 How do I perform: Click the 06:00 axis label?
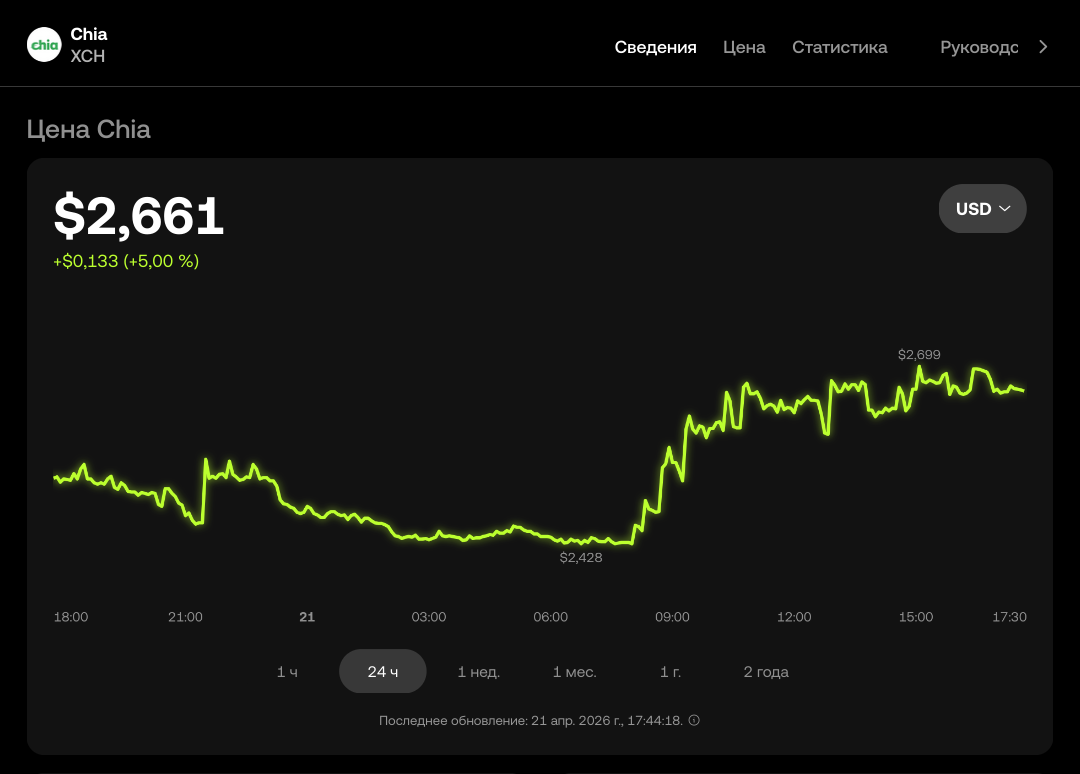click(x=550, y=617)
